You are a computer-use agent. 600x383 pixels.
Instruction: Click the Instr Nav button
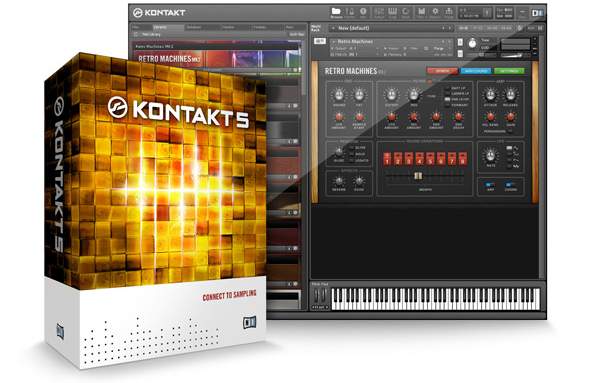(297, 34)
